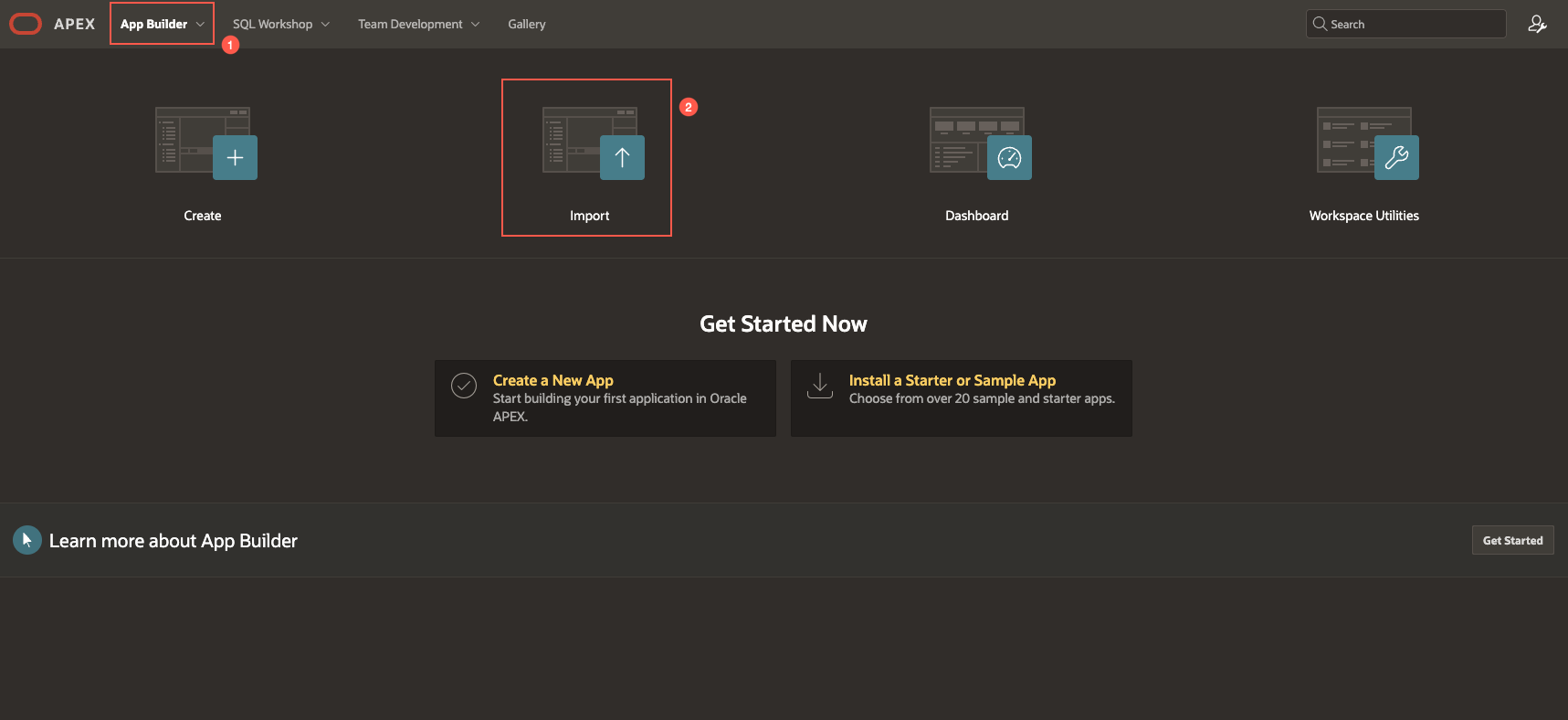Click the Create a New App link

click(x=553, y=380)
